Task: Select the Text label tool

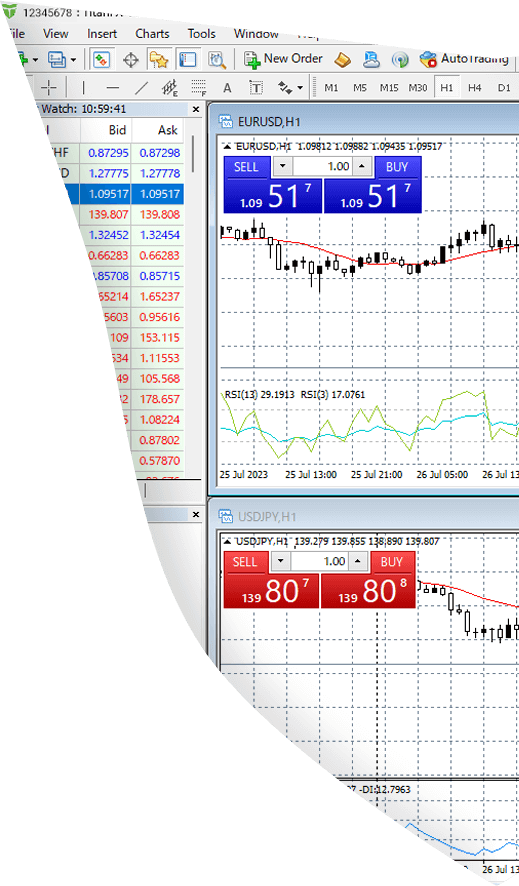Action: (x=256, y=88)
